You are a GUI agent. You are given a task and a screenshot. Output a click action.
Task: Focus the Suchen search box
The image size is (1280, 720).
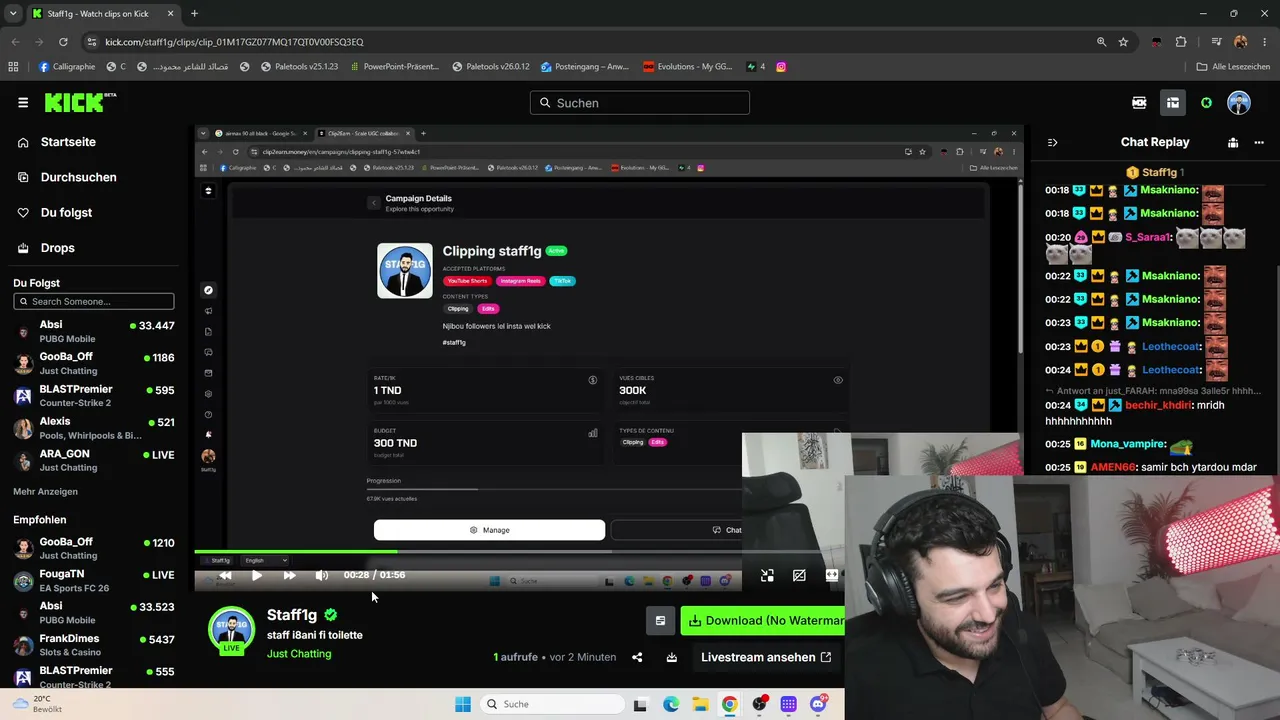click(x=640, y=103)
